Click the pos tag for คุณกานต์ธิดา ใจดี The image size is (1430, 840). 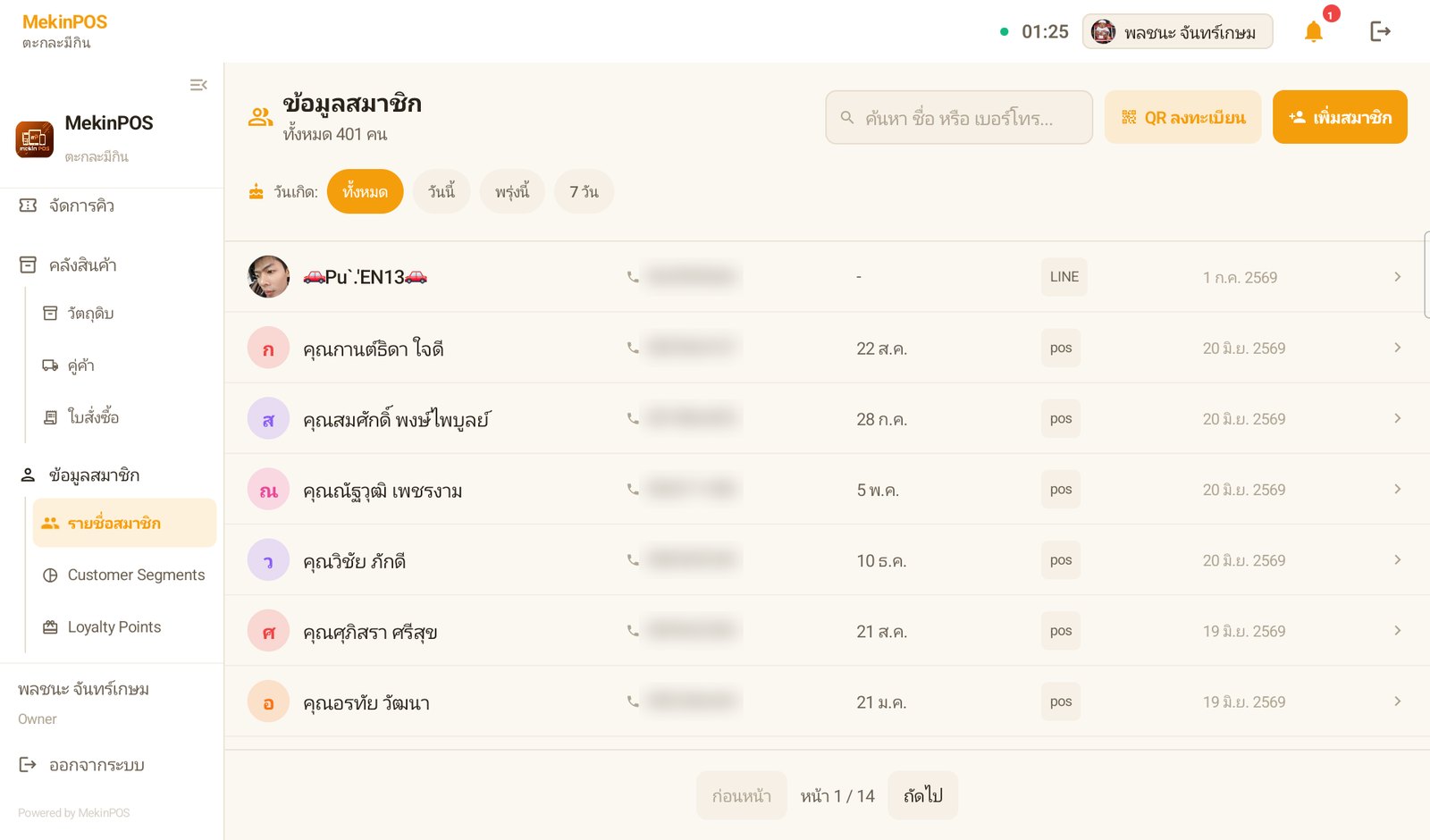pos(1061,348)
